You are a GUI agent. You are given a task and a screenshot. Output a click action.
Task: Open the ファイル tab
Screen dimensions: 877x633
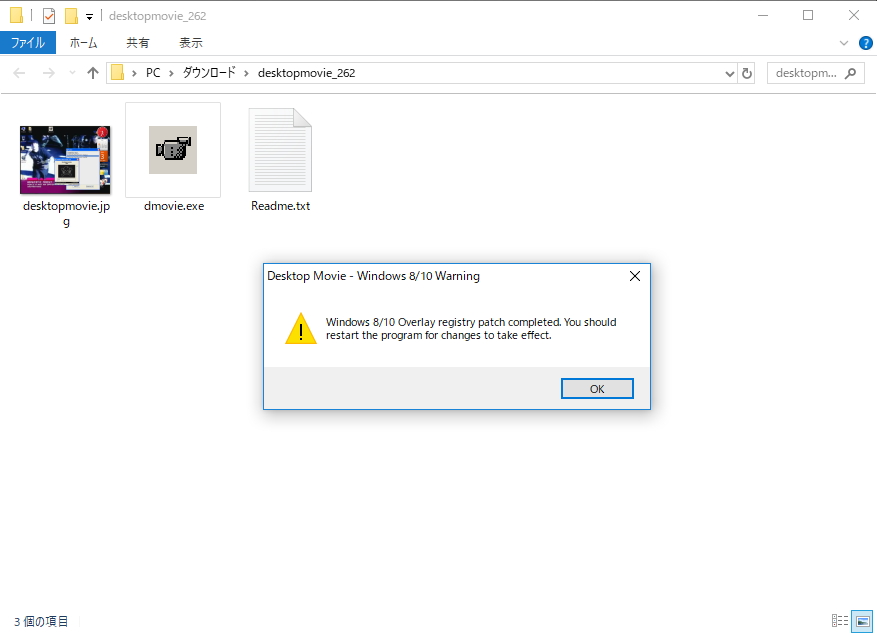click(28, 43)
